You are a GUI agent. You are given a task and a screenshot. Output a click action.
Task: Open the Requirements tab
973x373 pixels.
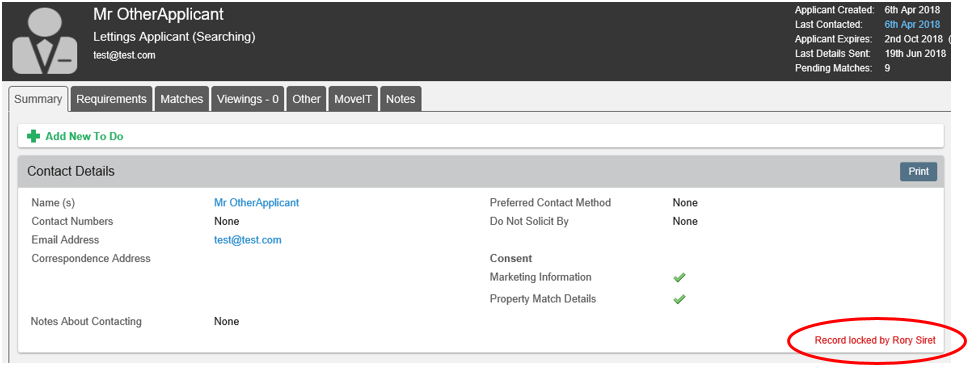(x=112, y=99)
